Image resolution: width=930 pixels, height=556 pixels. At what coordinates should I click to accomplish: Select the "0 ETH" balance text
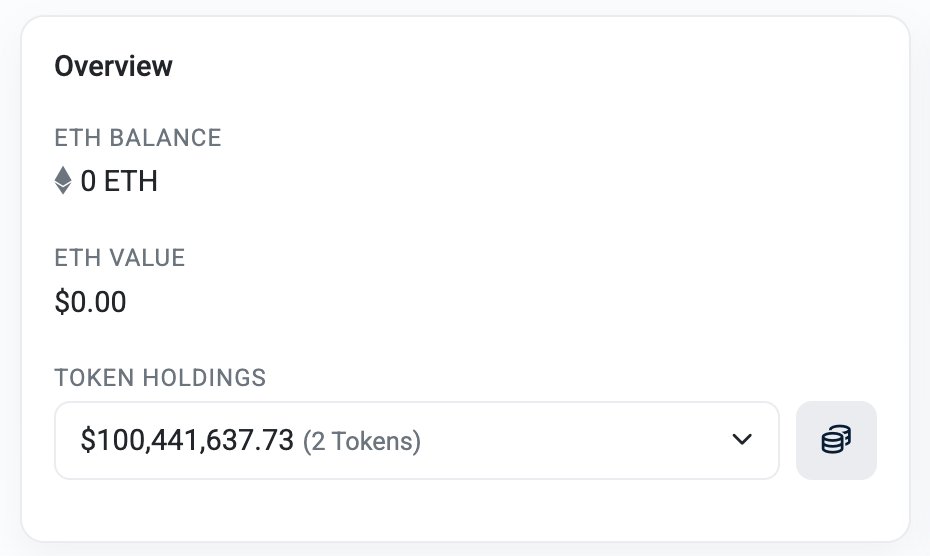(x=119, y=182)
